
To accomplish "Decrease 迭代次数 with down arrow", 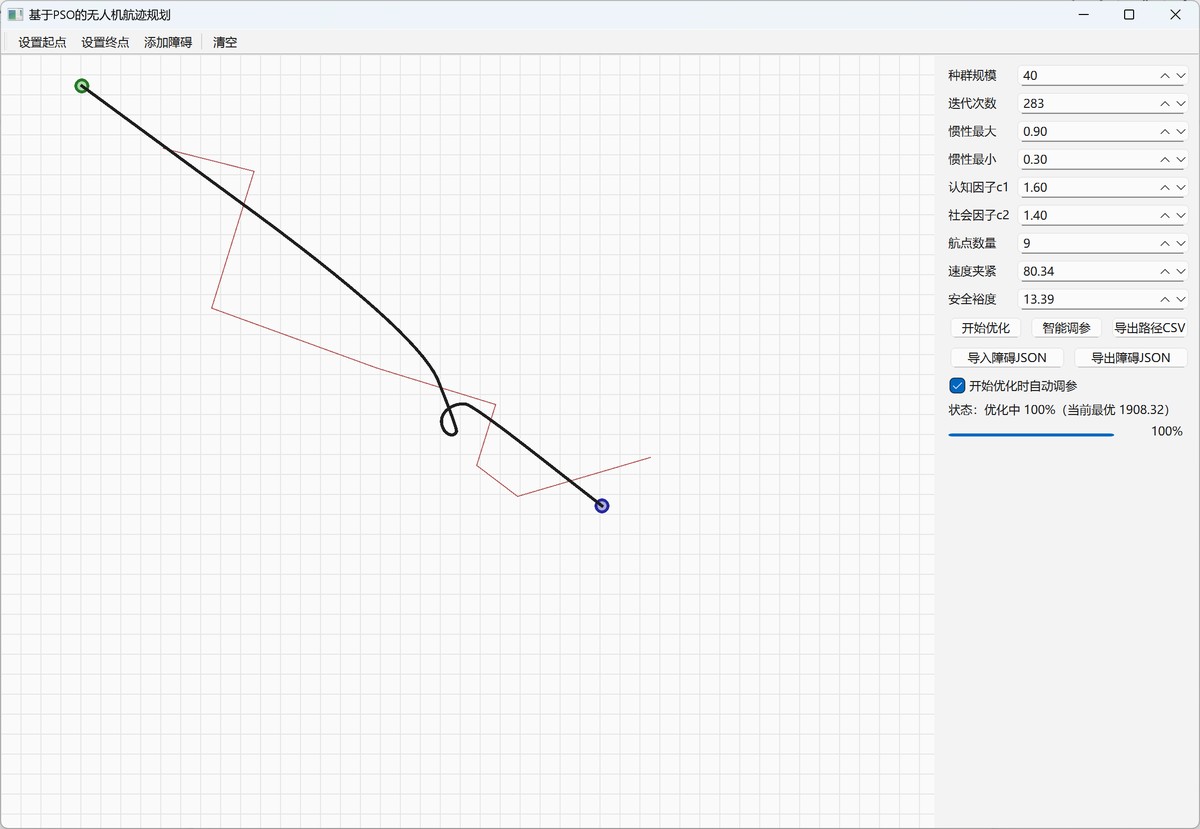I will coord(1180,103).
